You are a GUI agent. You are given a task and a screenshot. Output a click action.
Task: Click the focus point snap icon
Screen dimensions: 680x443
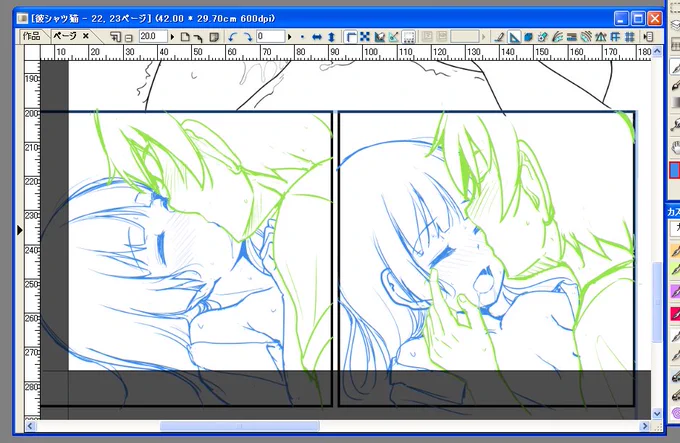tap(543, 37)
